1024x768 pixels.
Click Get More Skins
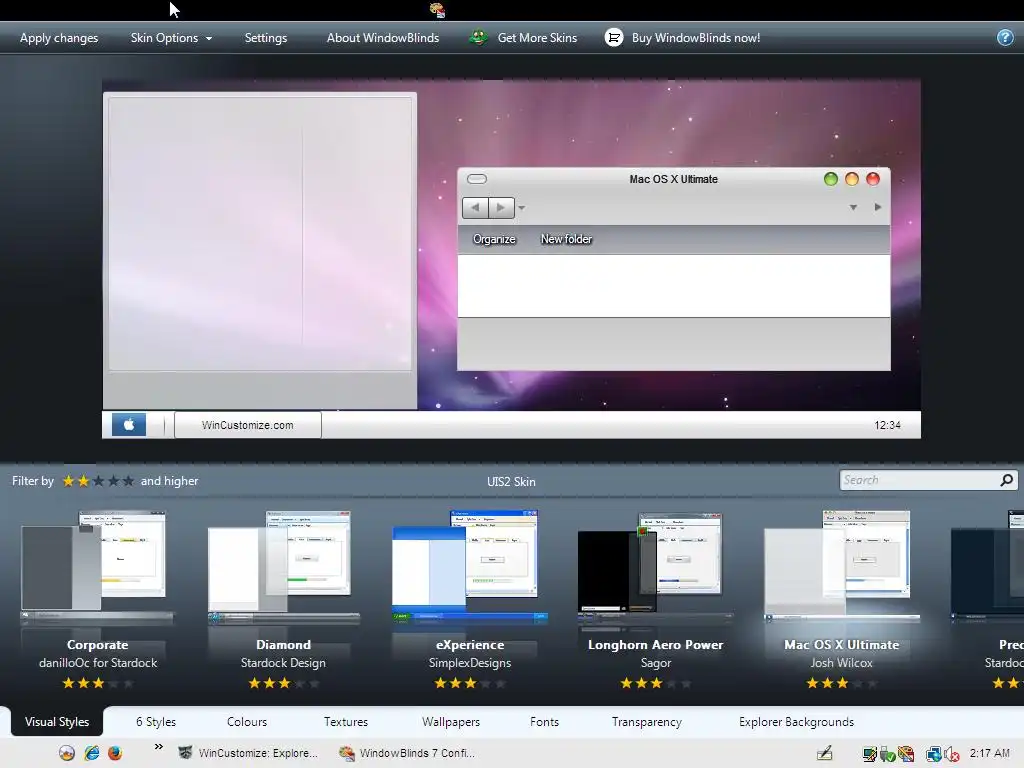(x=537, y=38)
